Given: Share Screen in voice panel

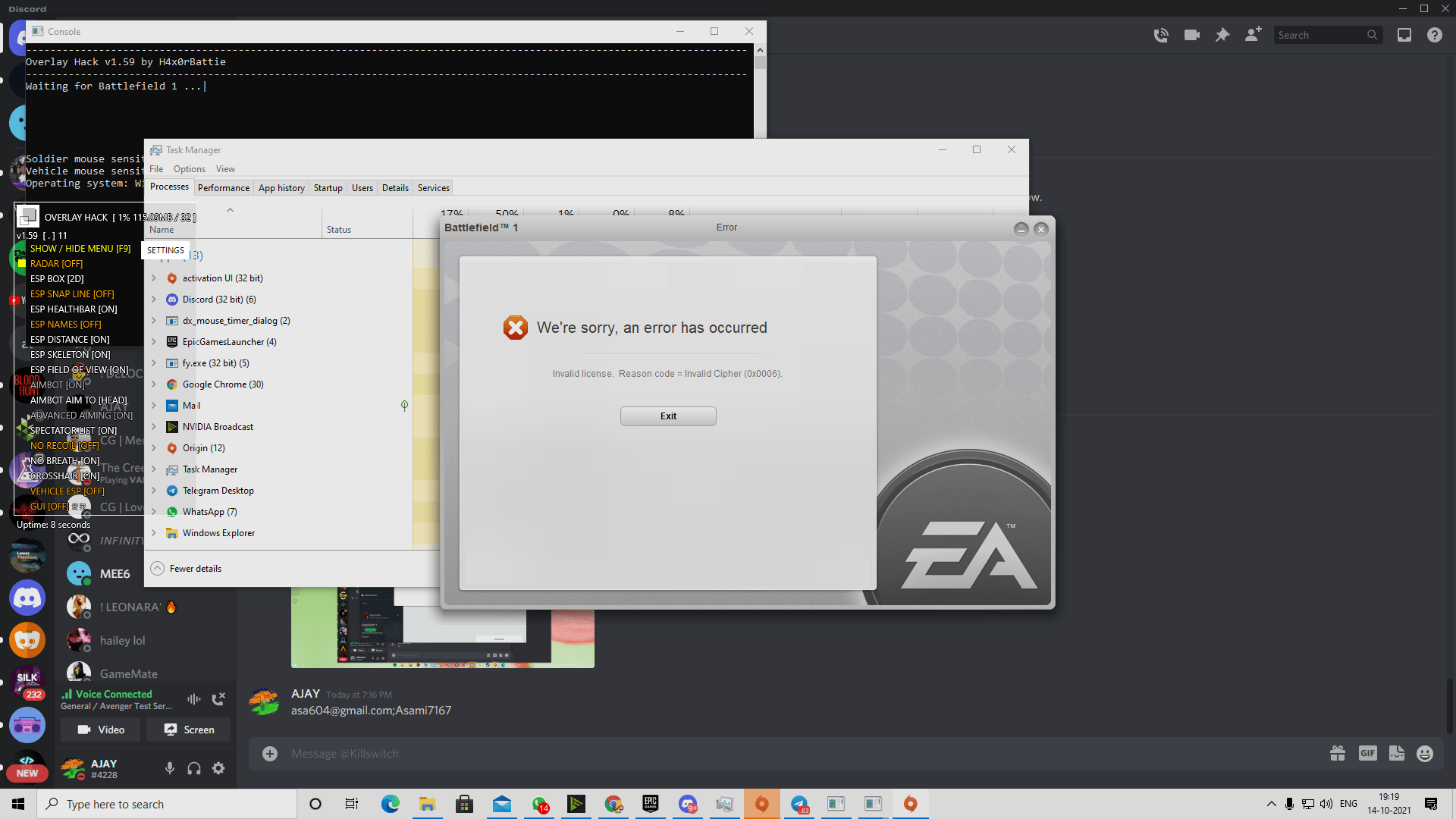Looking at the screenshot, I should pyautogui.click(x=189, y=730).
